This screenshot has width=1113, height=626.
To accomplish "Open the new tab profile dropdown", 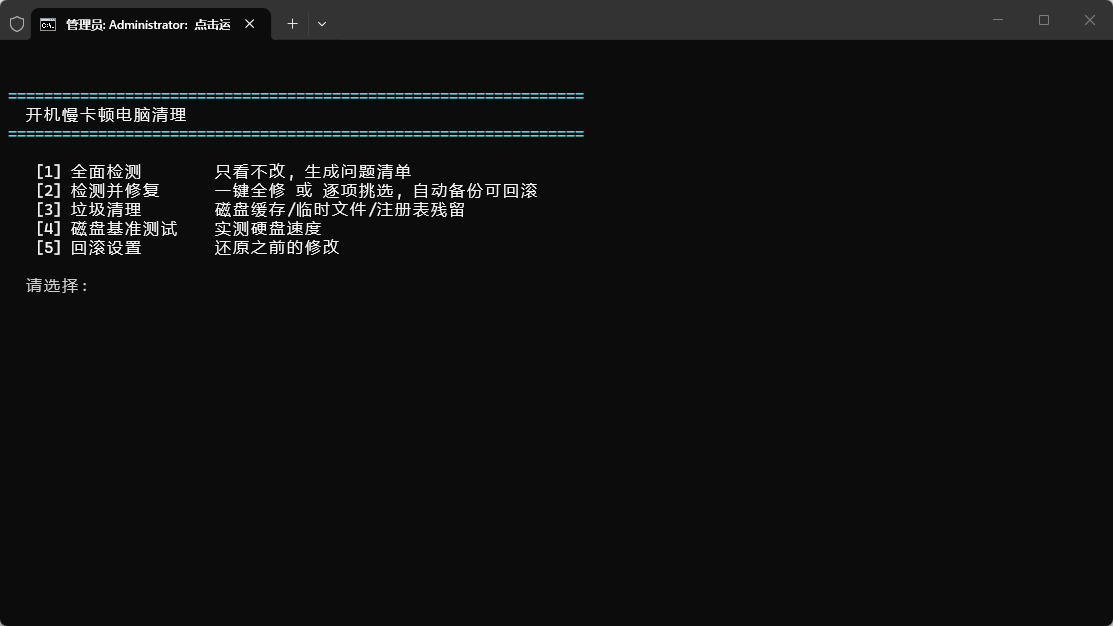I will tap(322, 24).
